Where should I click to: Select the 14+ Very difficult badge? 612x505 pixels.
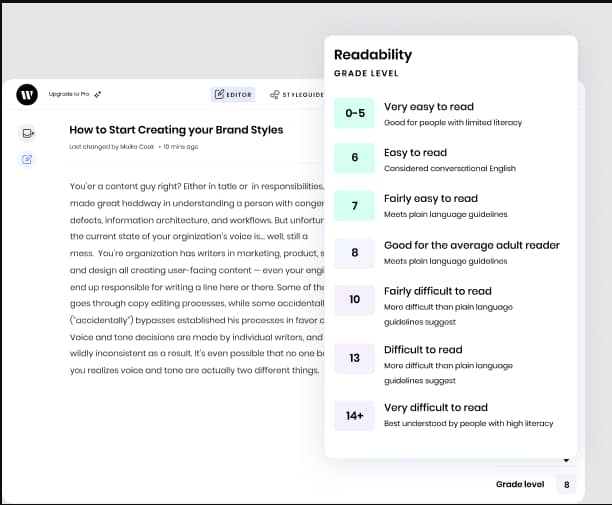354,415
